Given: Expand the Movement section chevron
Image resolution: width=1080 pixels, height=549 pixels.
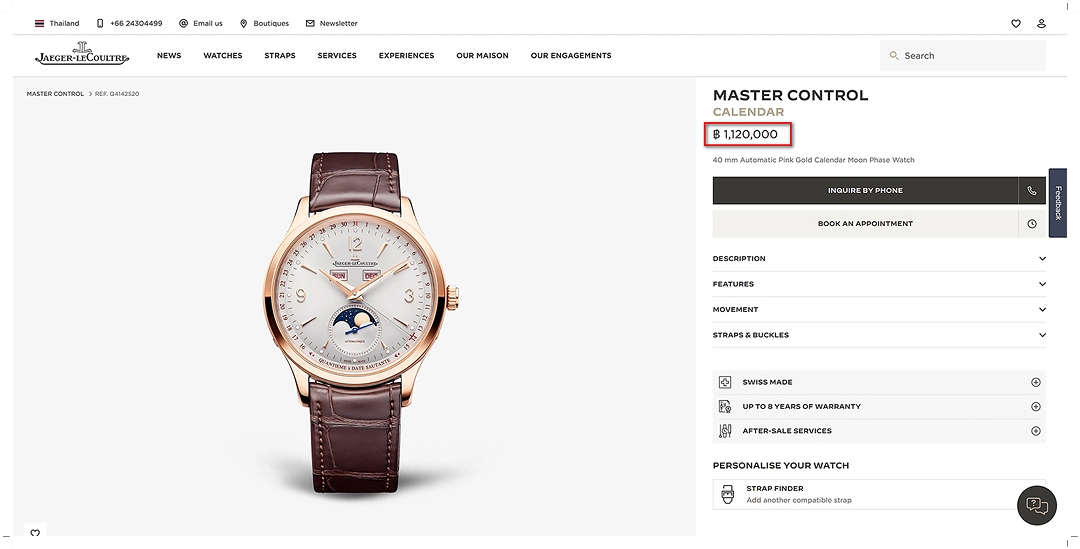Looking at the screenshot, I should [1042, 310].
